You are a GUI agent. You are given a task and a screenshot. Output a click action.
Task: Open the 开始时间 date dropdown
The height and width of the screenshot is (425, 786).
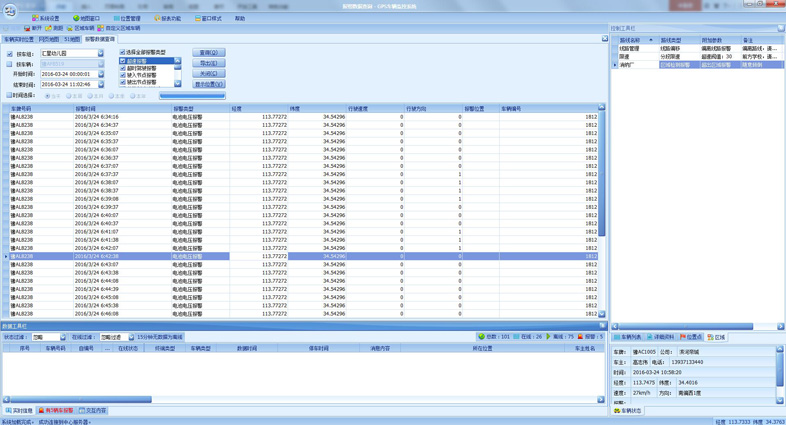100,74
